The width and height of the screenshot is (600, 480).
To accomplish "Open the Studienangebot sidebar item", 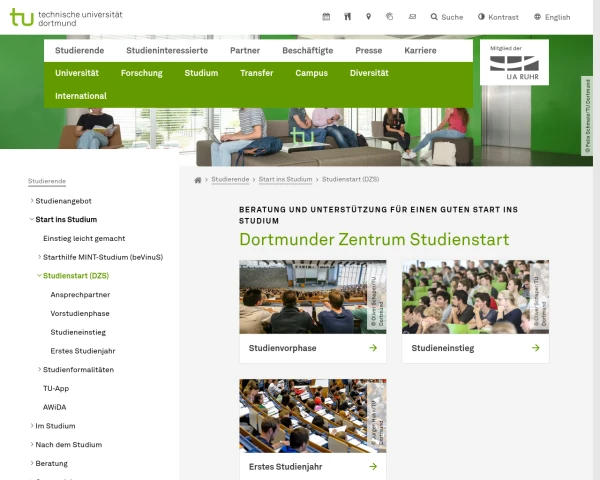I will point(64,201).
